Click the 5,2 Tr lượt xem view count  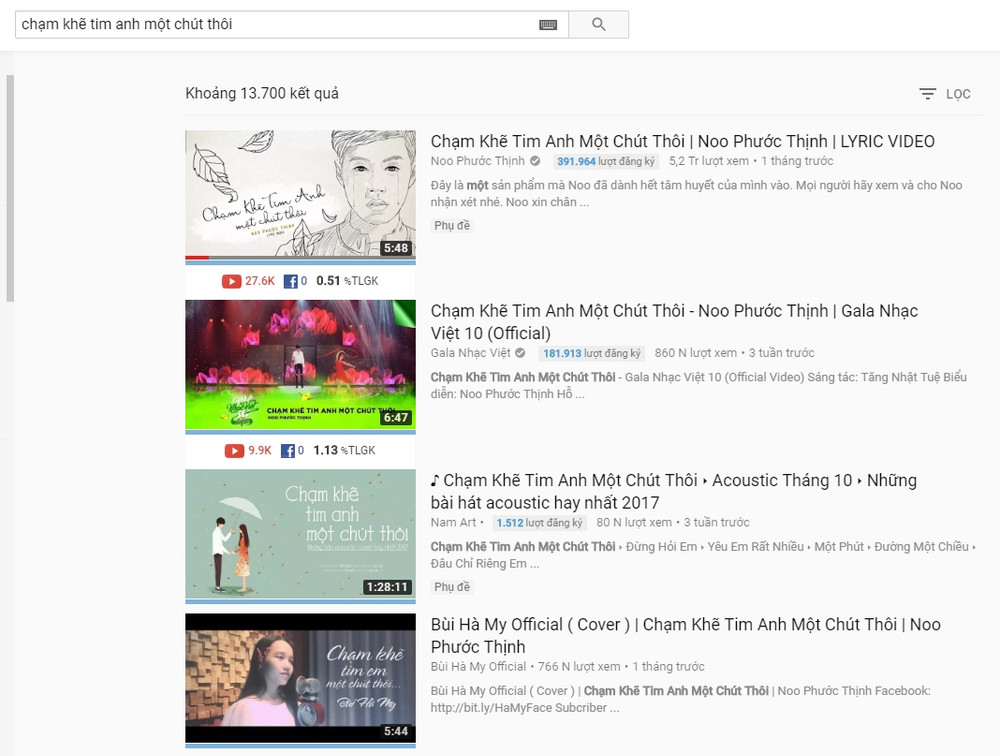pyautogui.click(x=709, y=161)
